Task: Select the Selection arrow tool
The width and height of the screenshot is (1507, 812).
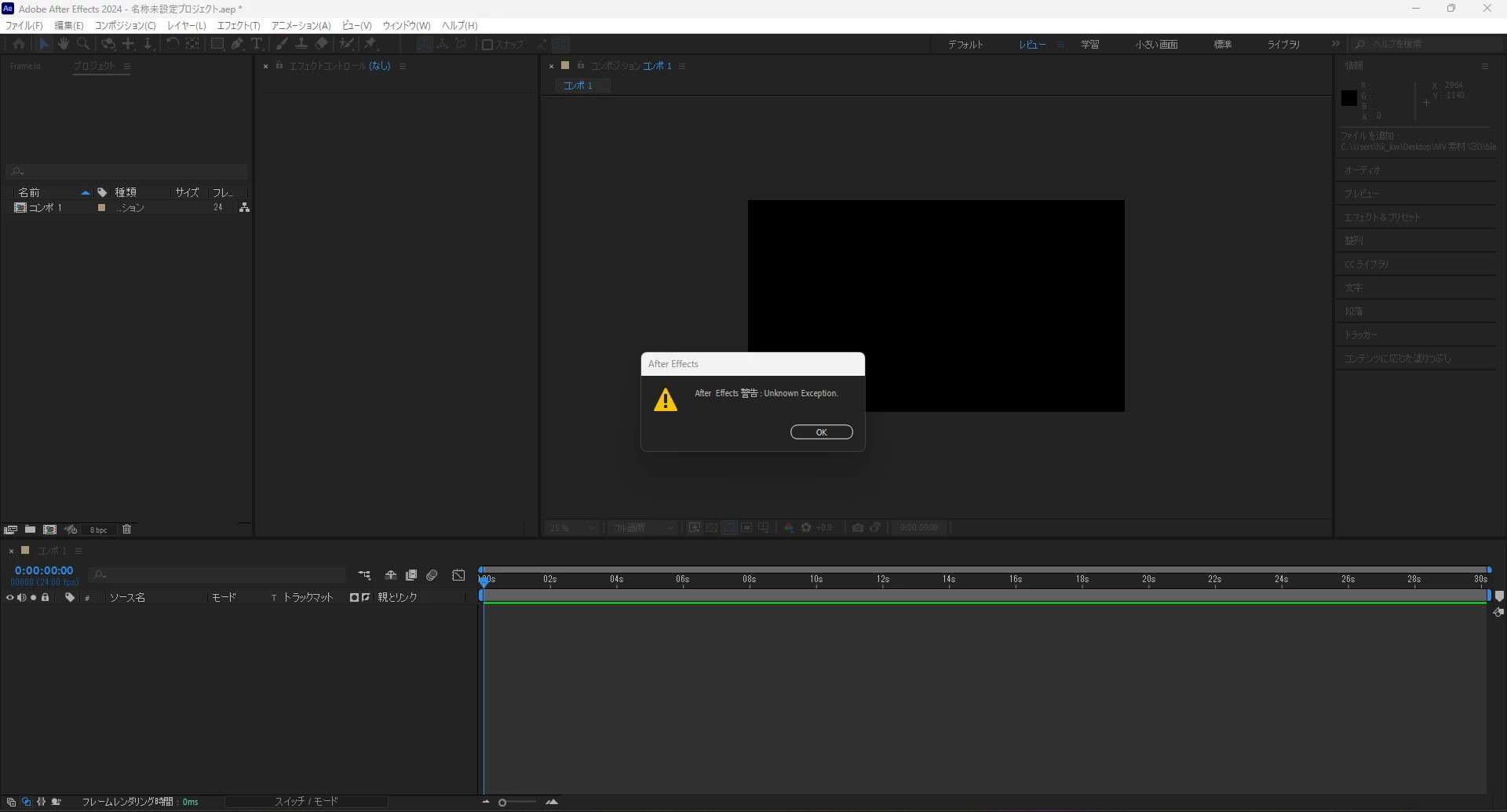Action: point(44,44)
